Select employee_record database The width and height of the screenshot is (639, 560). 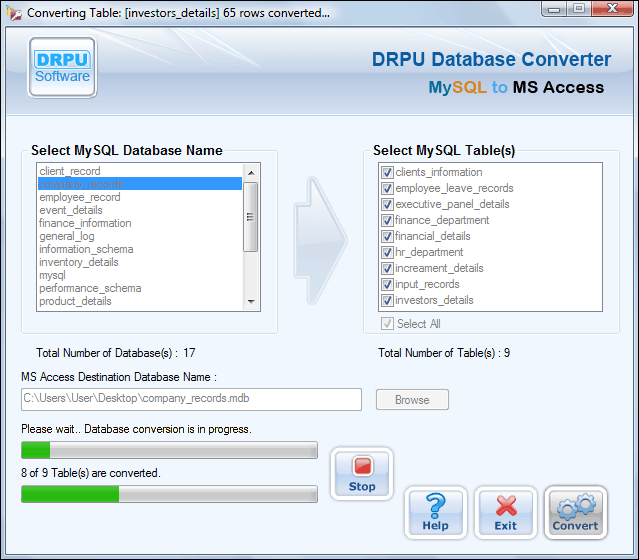pos(140,197)
